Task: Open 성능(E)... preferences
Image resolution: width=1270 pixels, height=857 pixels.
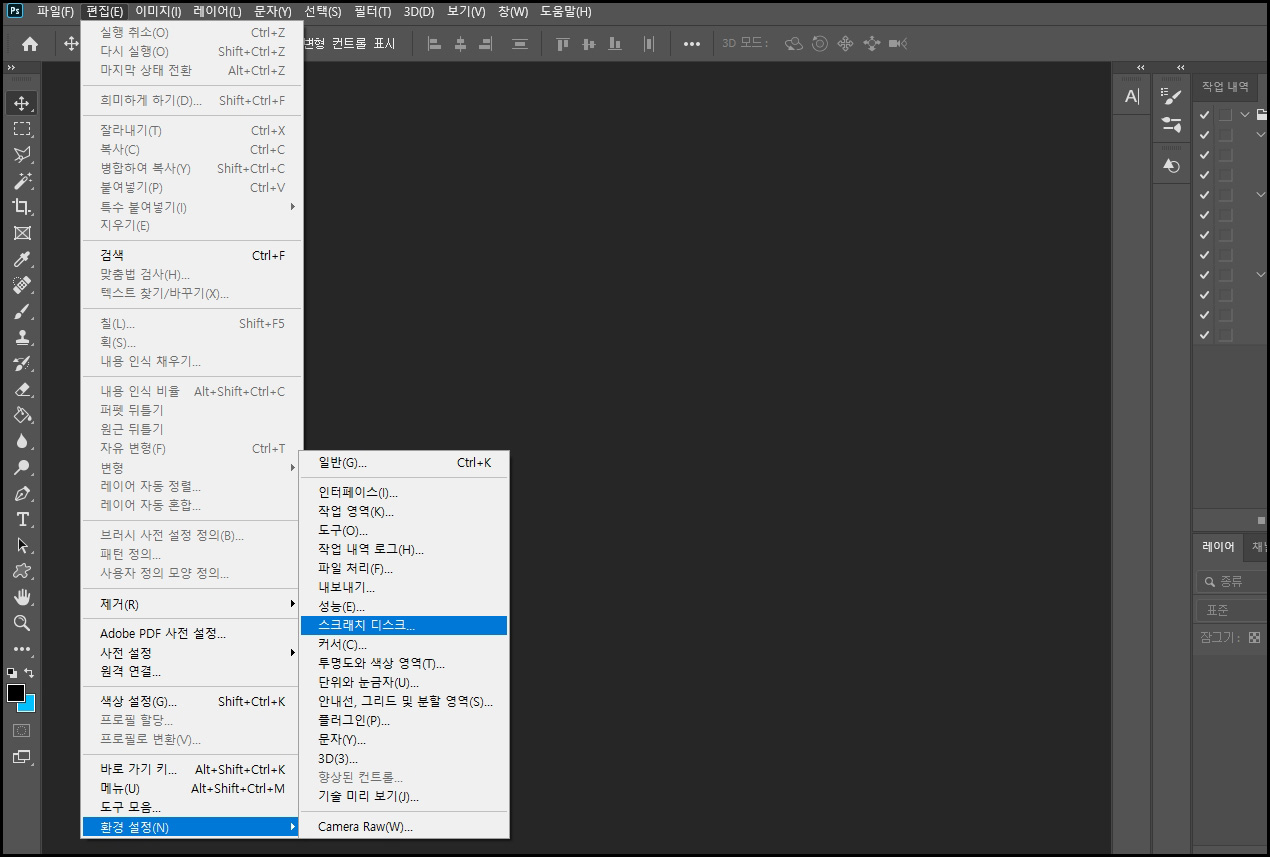Action: click(404, 606)
